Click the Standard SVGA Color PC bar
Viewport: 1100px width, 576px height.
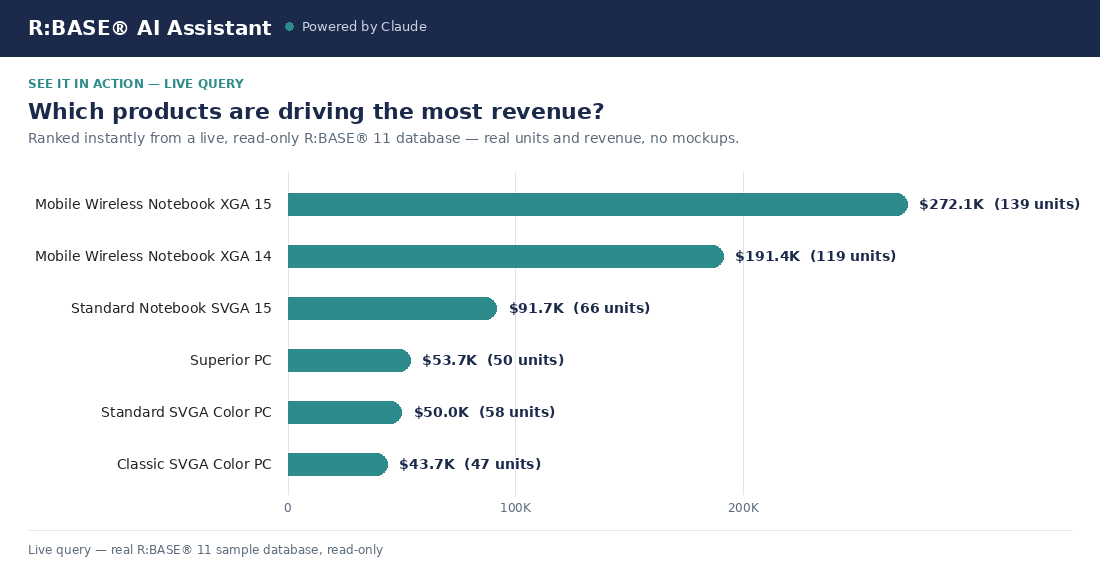(345, 412)
